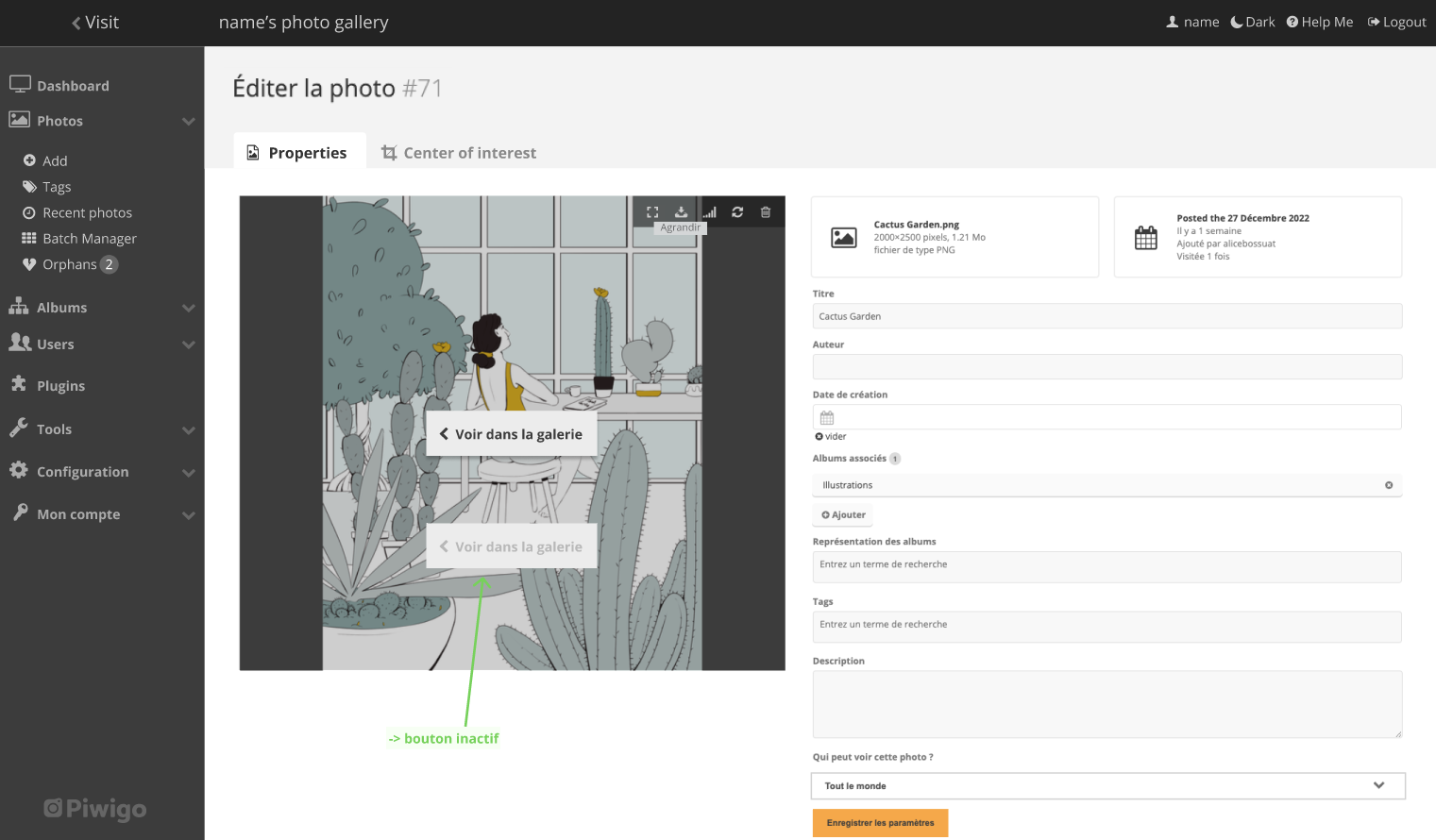Toggle Dark mode in the top bar
1436x840 pixels.
1252,21
